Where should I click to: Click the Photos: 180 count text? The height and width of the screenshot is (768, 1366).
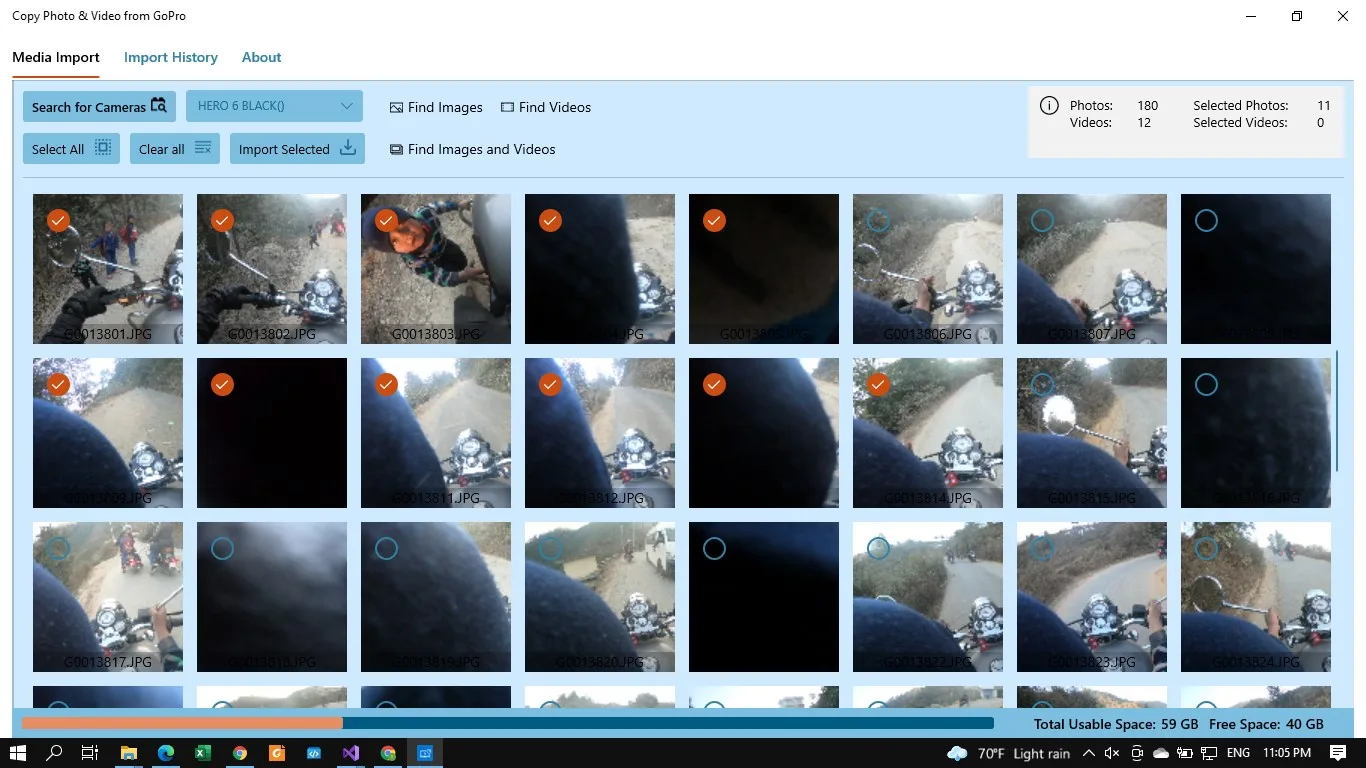point(1114,105)
